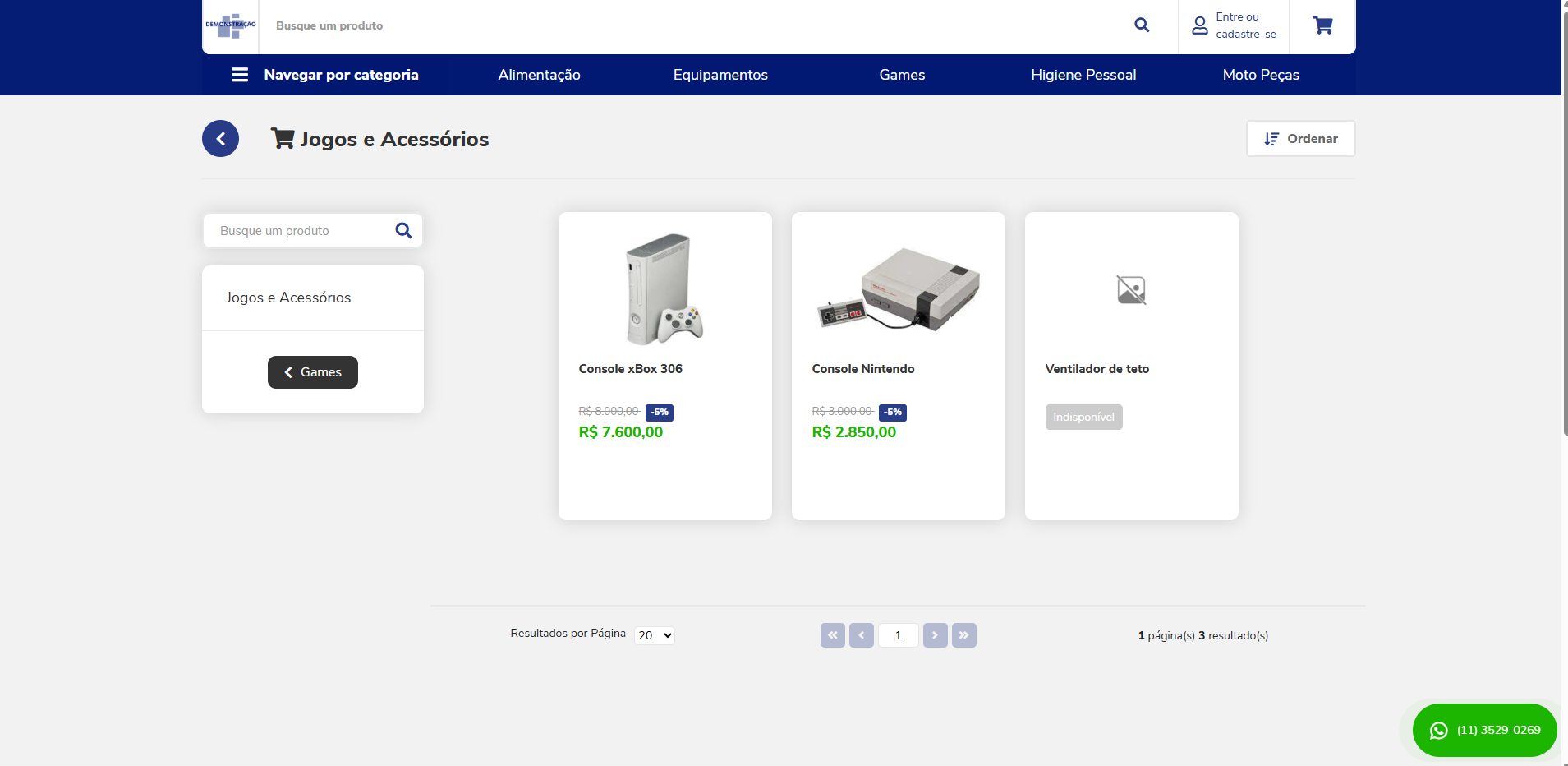Click the Indisponível button
Viewport: 1568px width, 766px height.
point(1083,418)
